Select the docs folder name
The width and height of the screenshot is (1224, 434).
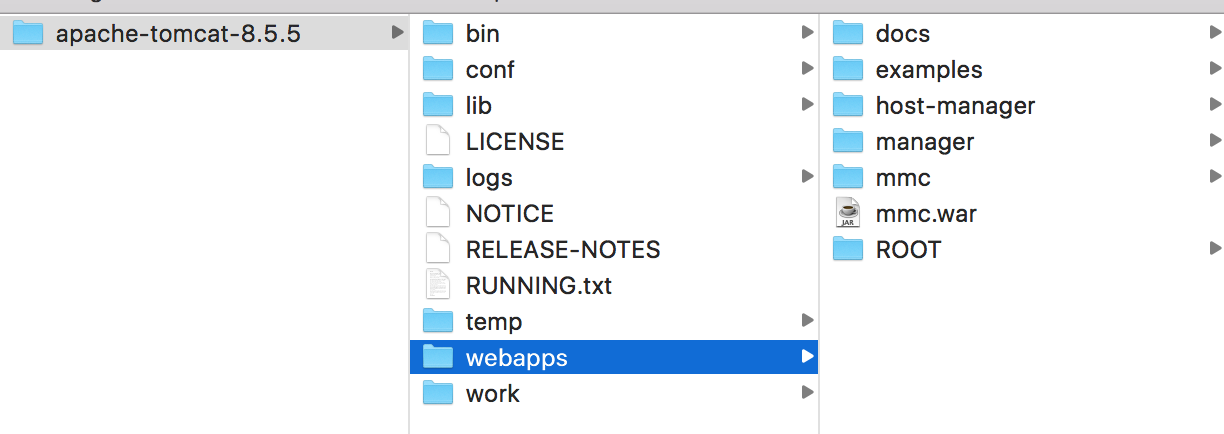point(903,34)
